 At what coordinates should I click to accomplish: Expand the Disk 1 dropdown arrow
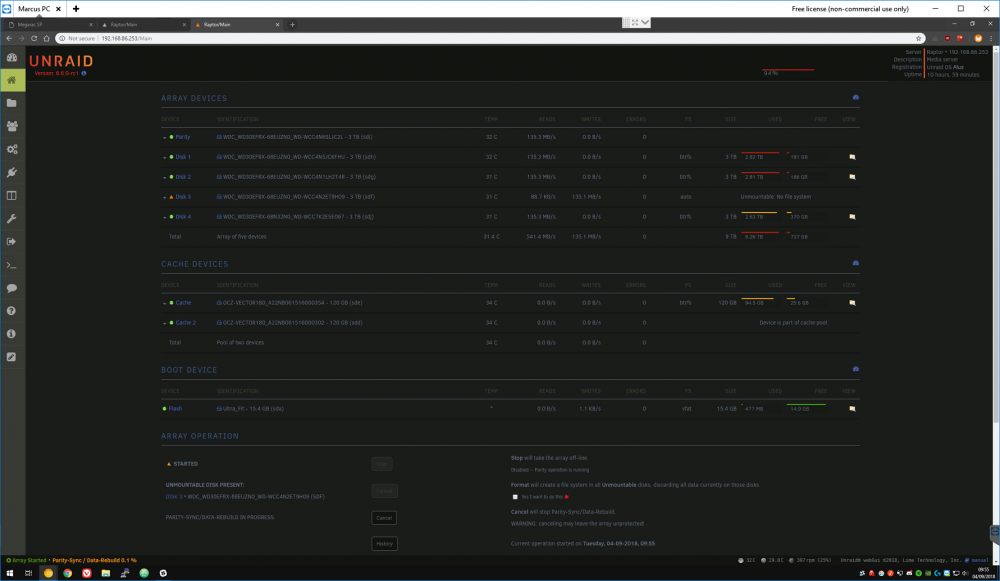tap(165, 158)
